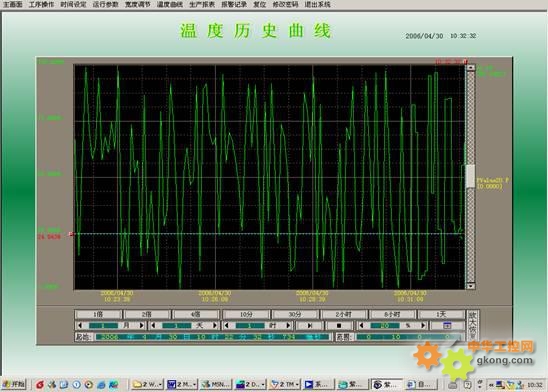Click the second quick launch icon

tap(52, 385)
